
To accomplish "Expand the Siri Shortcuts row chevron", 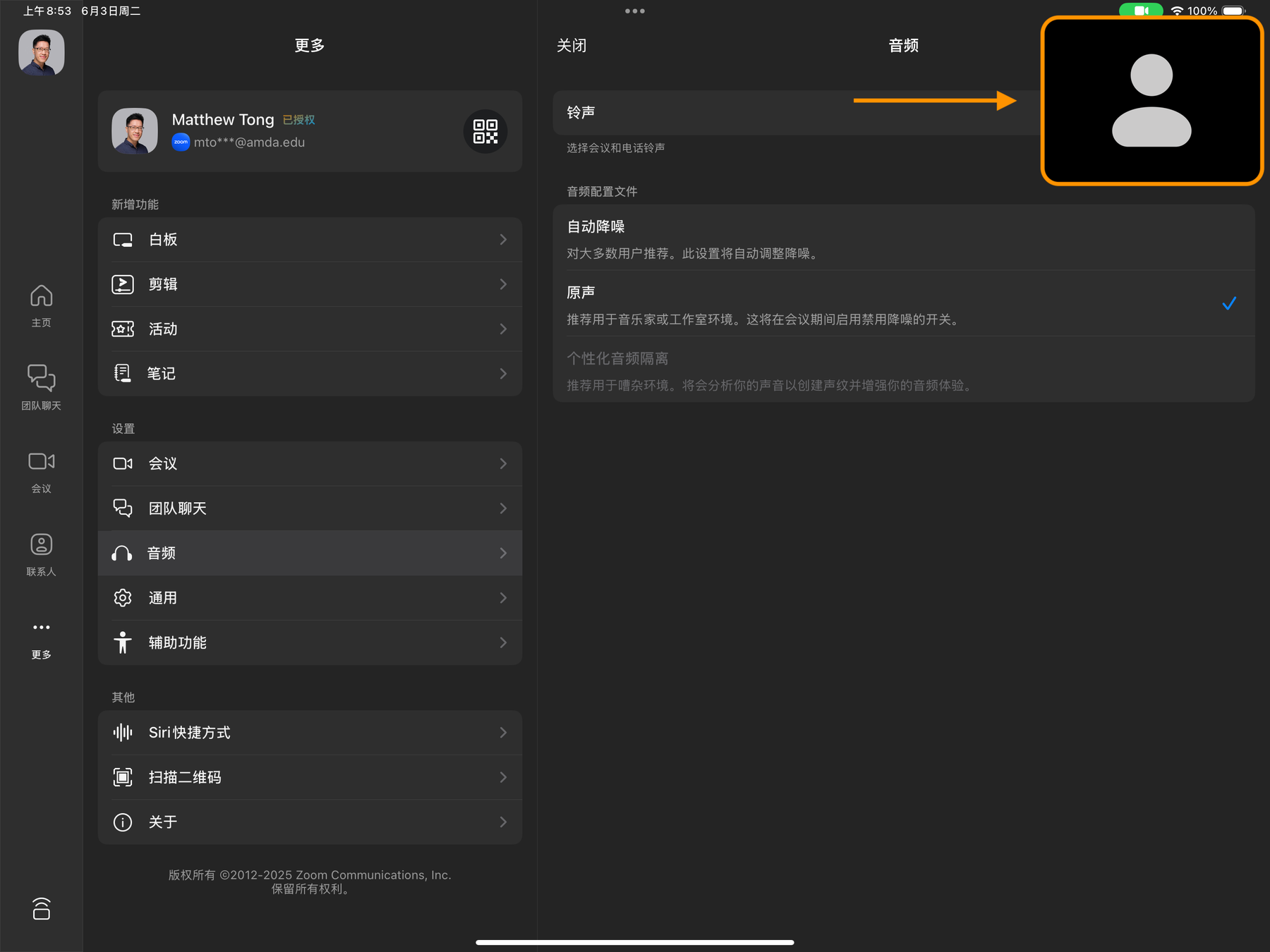I will point(503,733).
